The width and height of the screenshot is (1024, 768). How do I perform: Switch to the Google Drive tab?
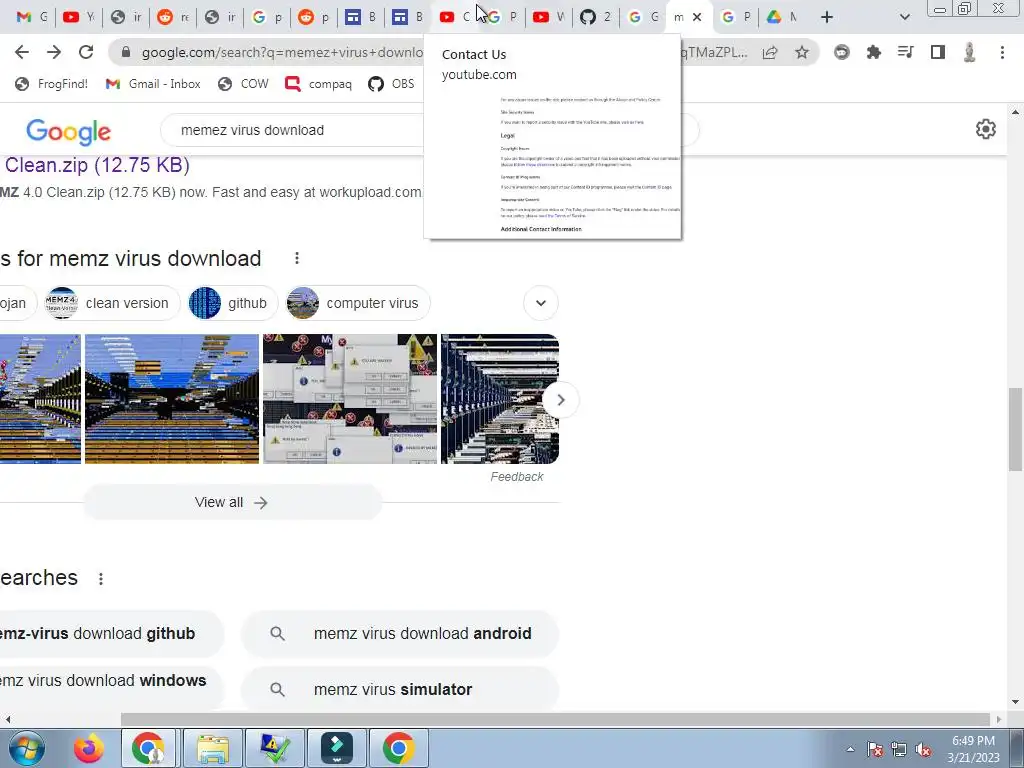click(x=782, y=17)
